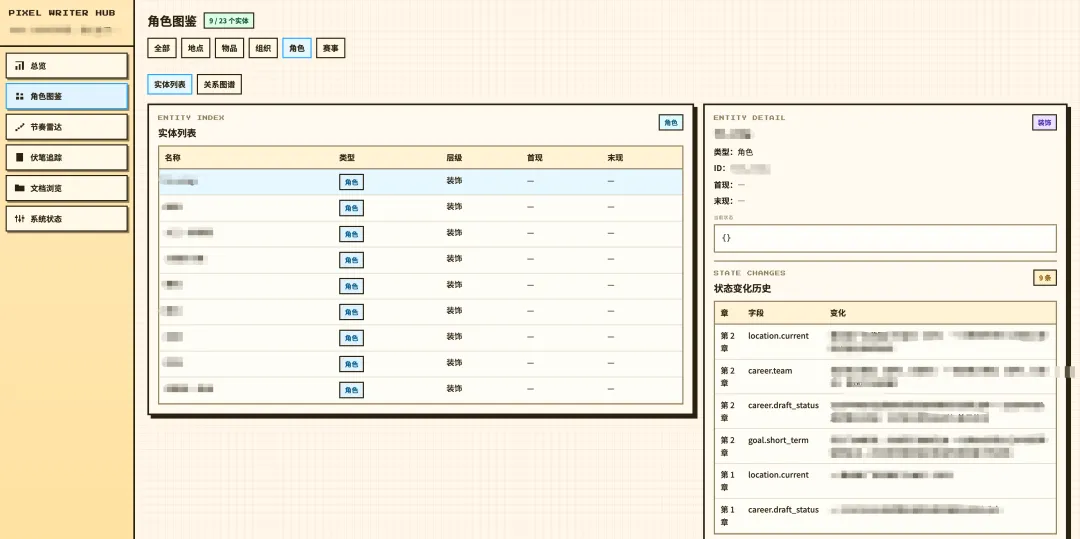Open the 总览 sidebar page
Screen dimensions: 1080x539
click(x=67, y=66)
